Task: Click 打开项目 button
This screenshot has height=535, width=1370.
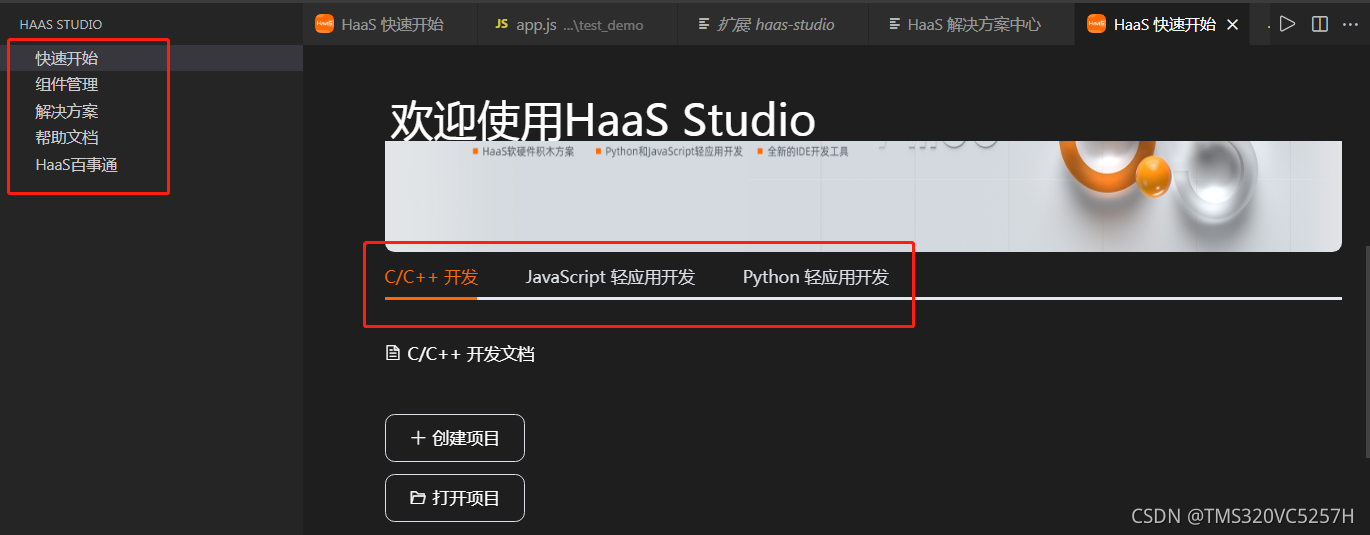Action: tap(455, 498)
